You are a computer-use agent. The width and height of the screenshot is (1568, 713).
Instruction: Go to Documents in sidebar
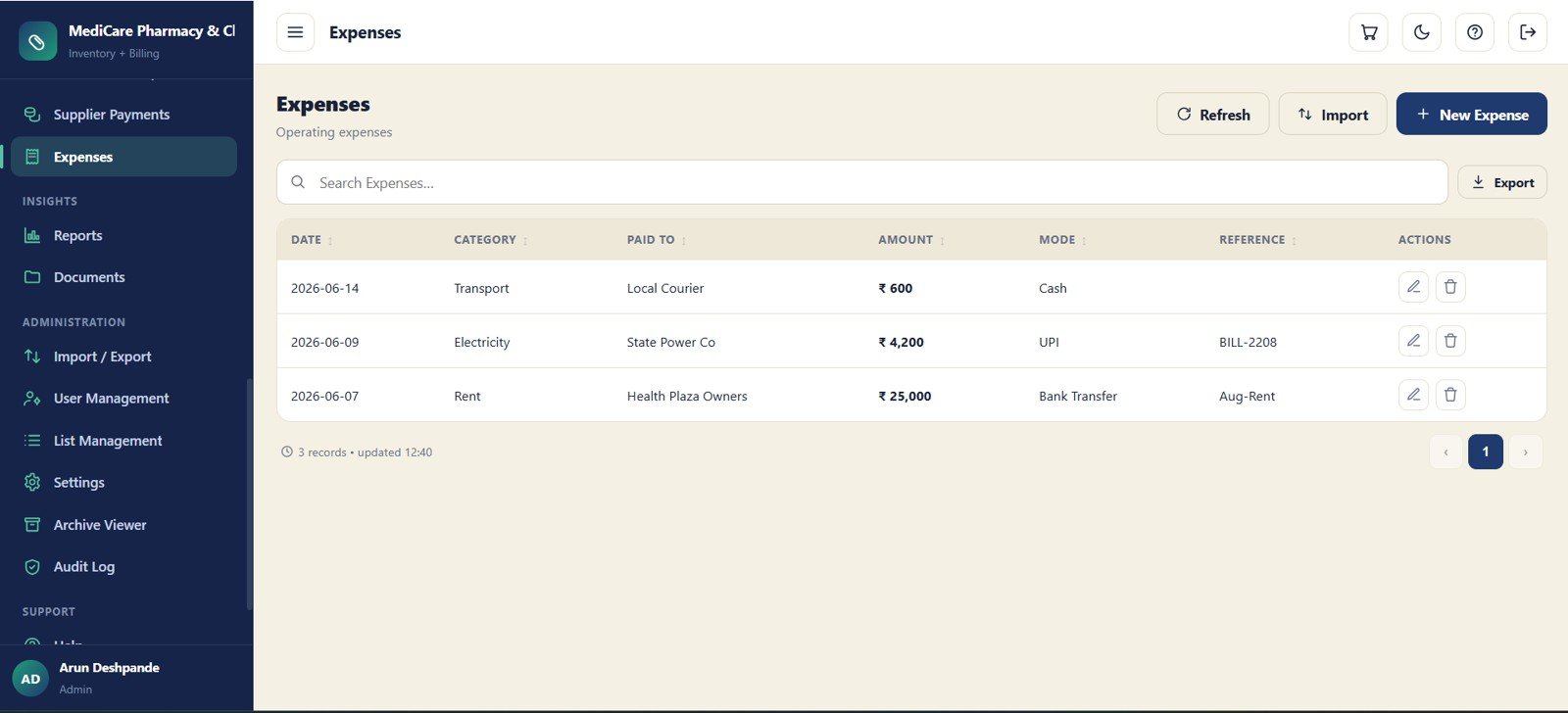(123, 277)
